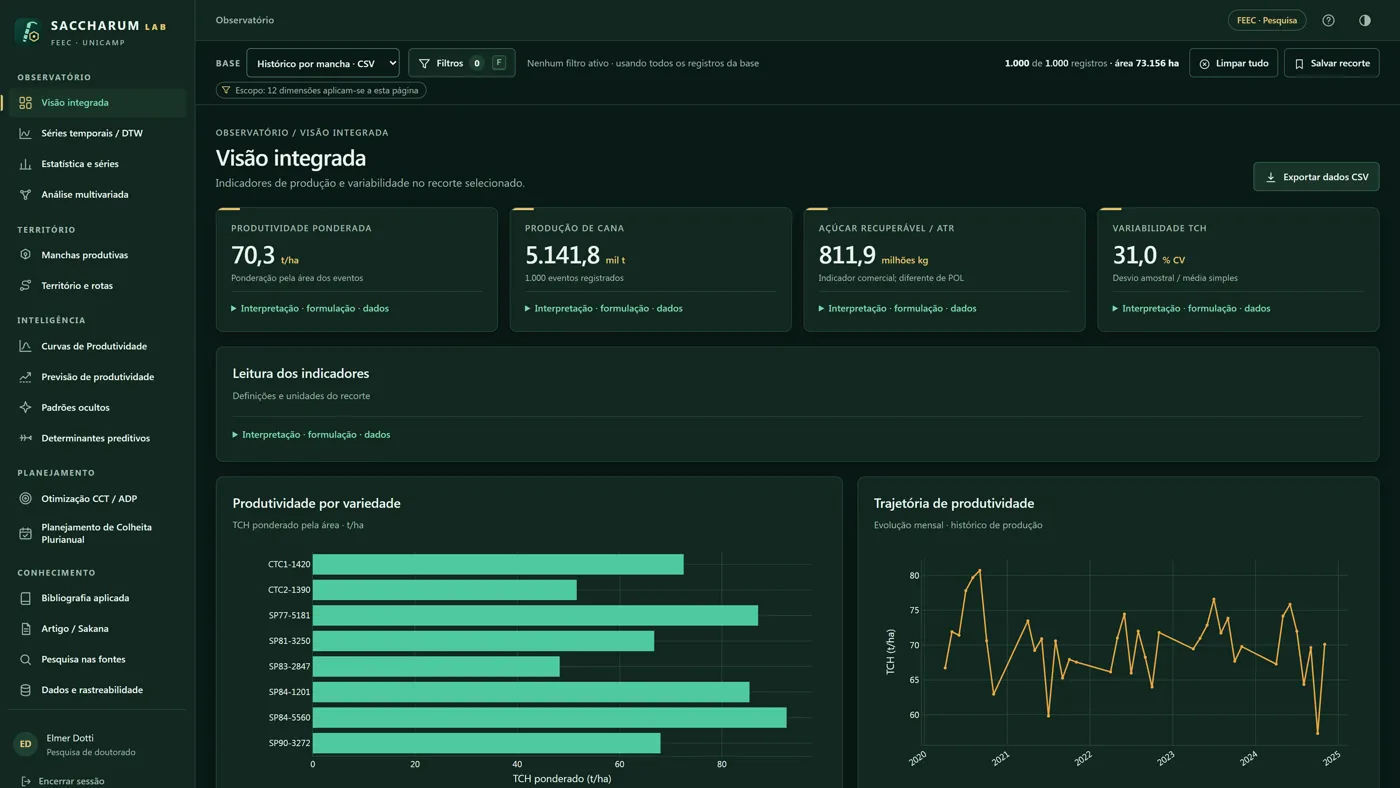Screen dimensions: 1400x788
Task: Open the Artigo / Sakana menu item
Action: (x=97, y=629)
